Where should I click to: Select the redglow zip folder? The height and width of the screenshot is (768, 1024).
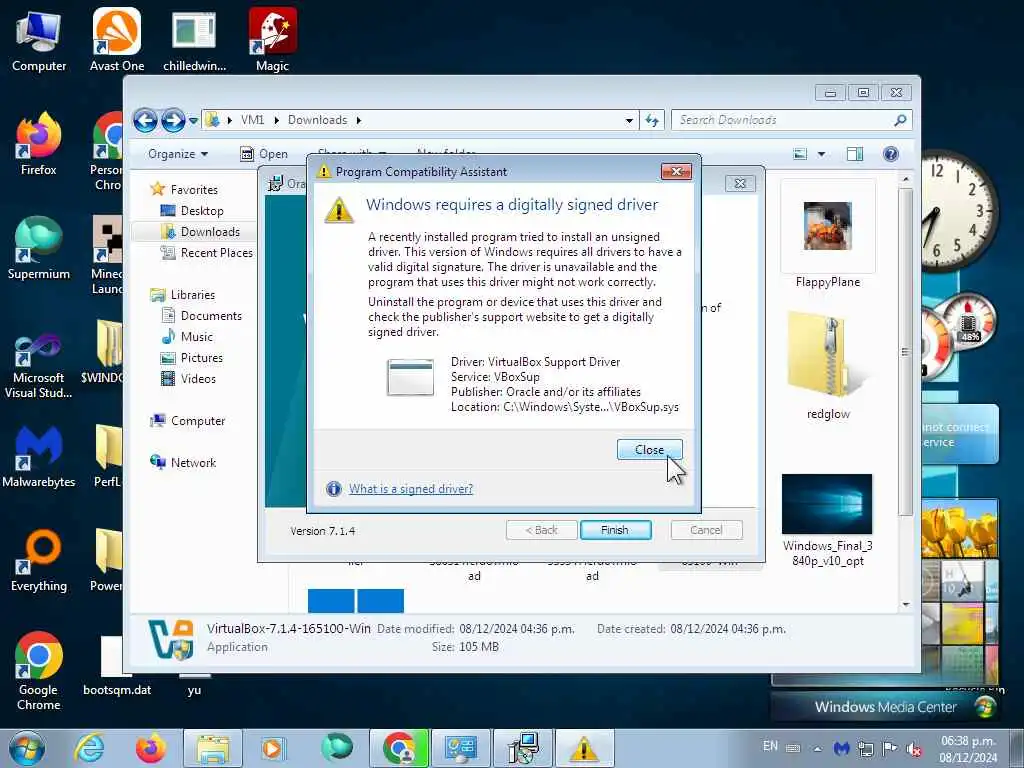tap(827, 366)
